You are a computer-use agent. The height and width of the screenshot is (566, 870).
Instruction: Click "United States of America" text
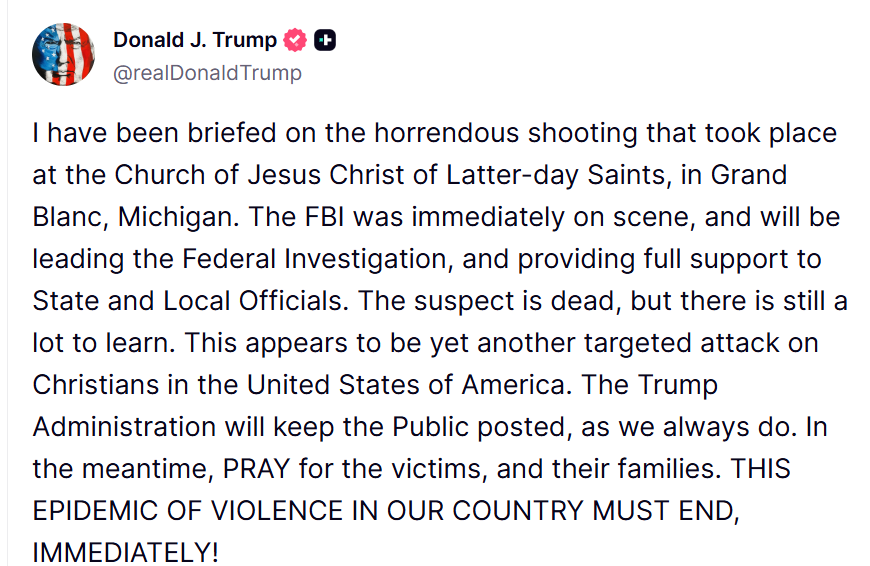click(x=406, y=385)
